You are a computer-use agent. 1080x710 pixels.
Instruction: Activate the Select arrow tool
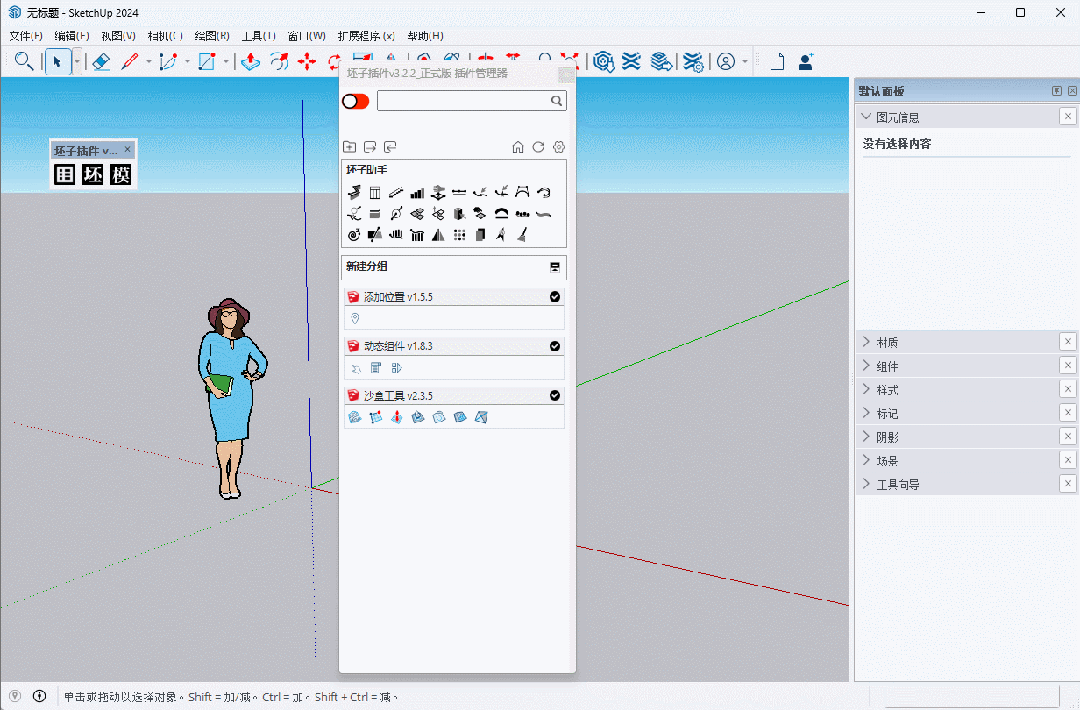click(58, 62)
